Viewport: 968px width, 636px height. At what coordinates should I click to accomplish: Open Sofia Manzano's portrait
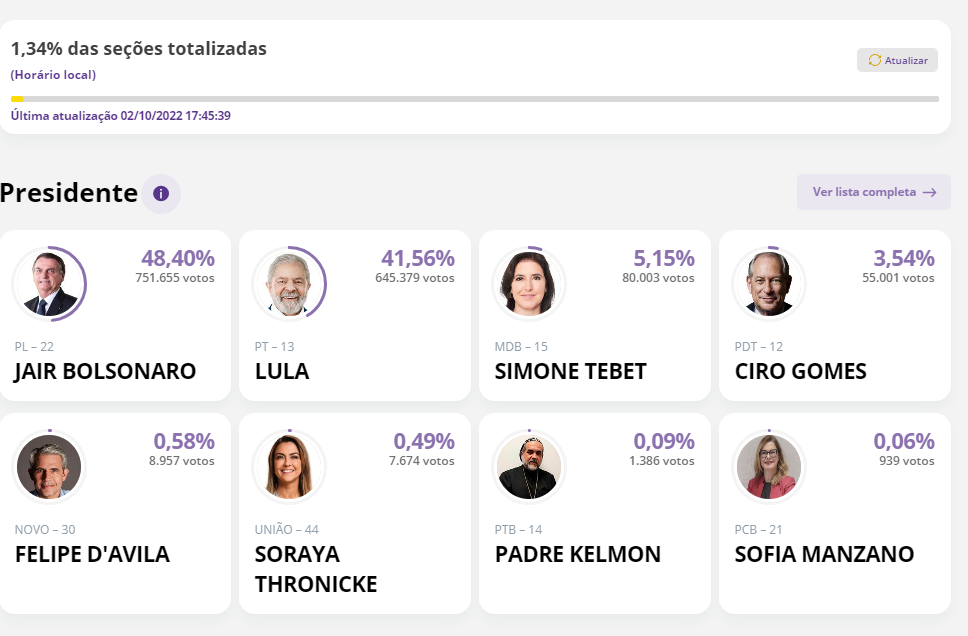point(769,467)
